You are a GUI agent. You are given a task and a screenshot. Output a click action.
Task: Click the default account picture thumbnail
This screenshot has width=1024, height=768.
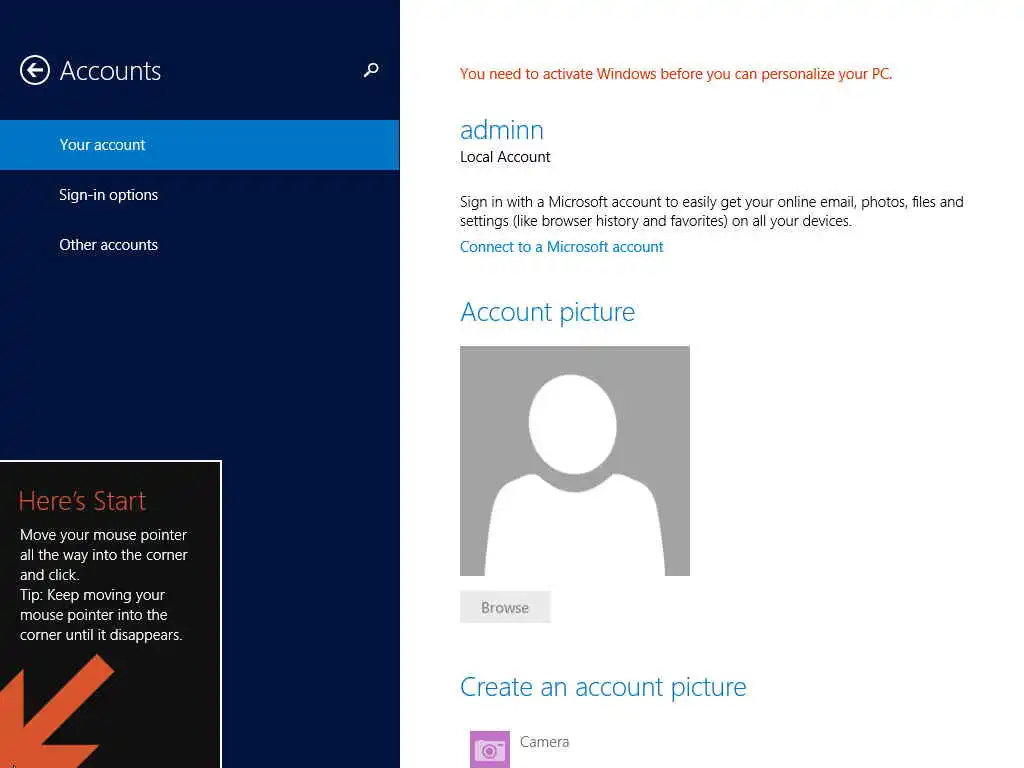click(575, 461)
